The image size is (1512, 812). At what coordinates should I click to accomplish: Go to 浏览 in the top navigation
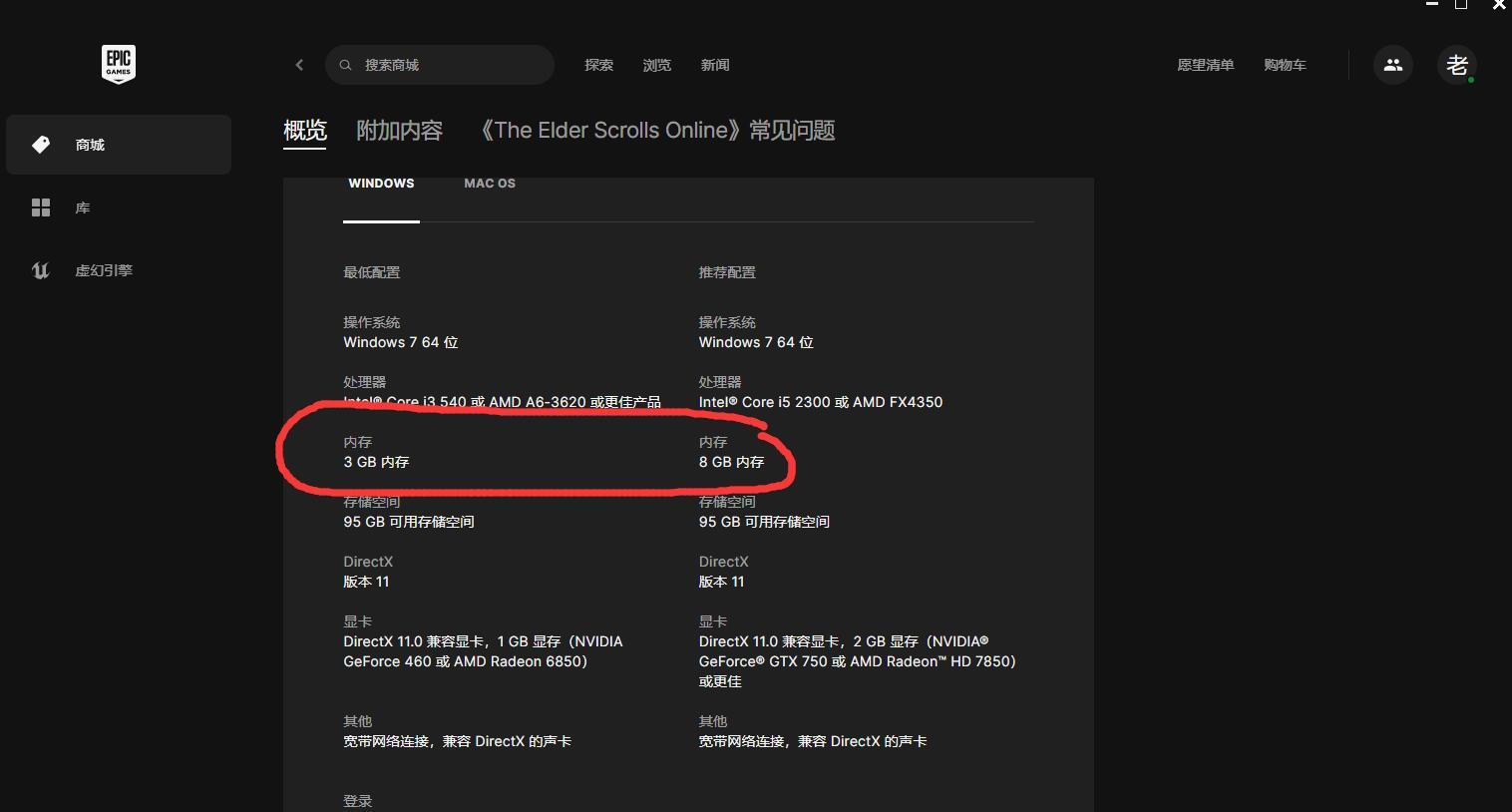[x=656, y=65]
